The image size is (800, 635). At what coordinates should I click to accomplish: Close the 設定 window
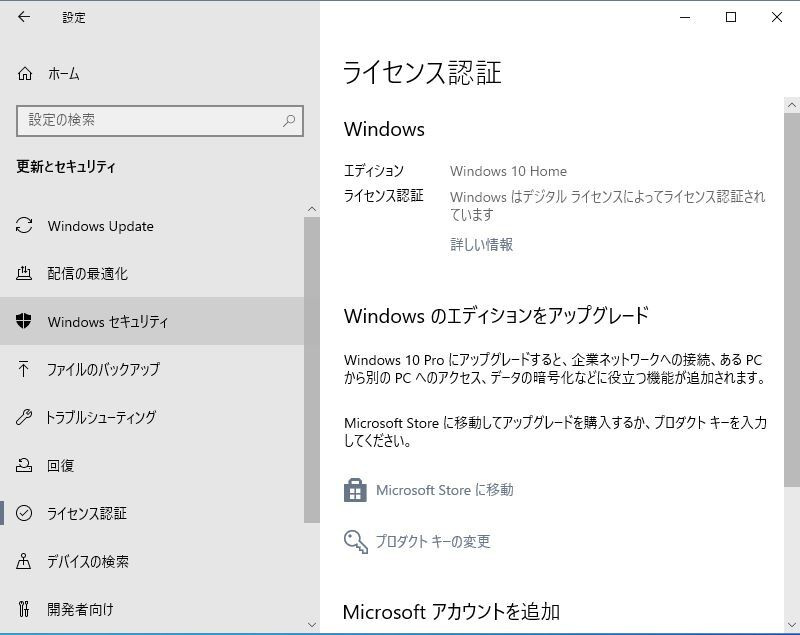[x=777, y=17]
